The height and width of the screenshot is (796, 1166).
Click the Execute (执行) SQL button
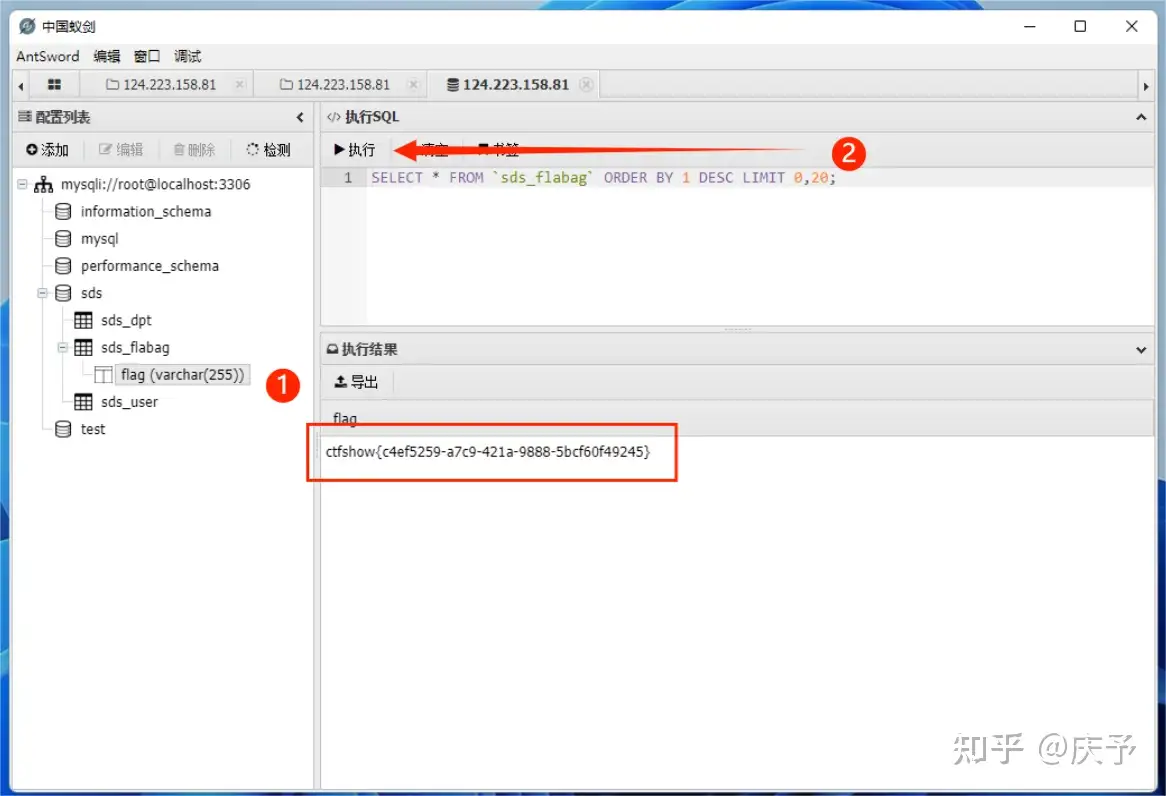point(355,150)
